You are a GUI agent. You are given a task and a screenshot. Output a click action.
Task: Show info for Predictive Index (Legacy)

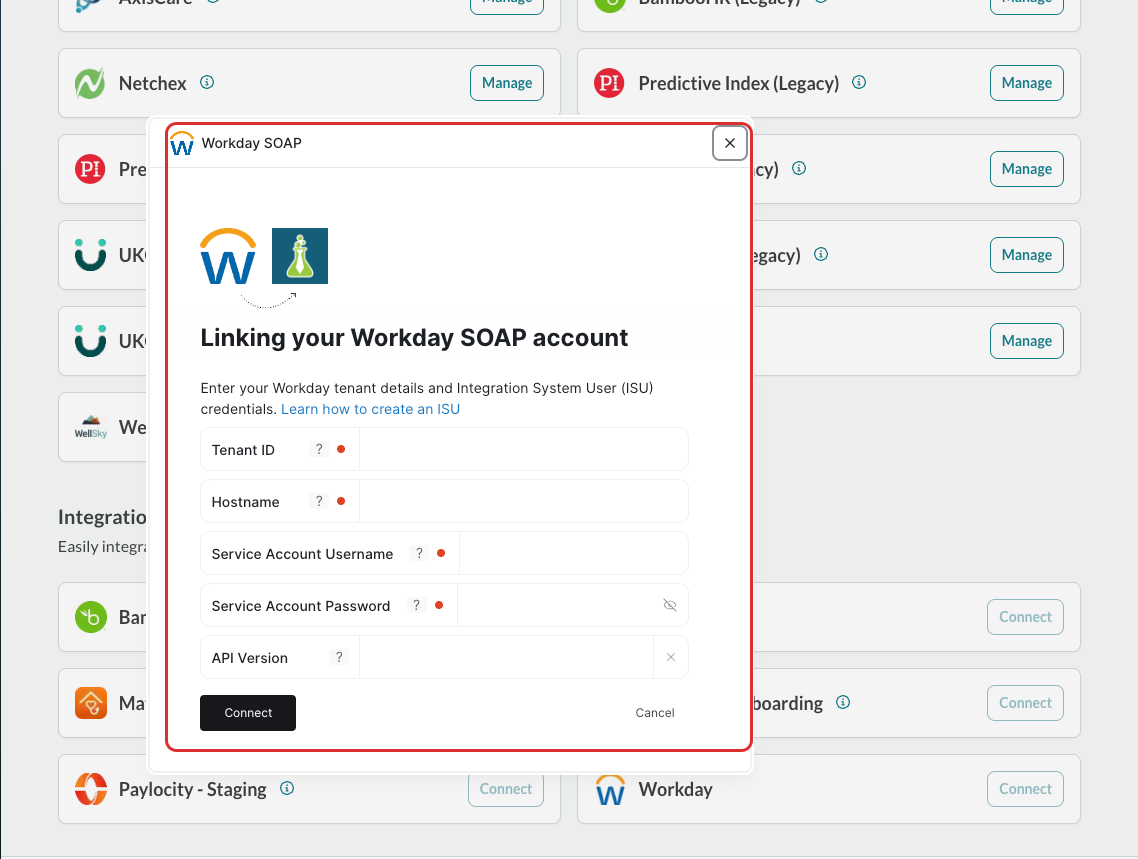[x=859, y=82]
